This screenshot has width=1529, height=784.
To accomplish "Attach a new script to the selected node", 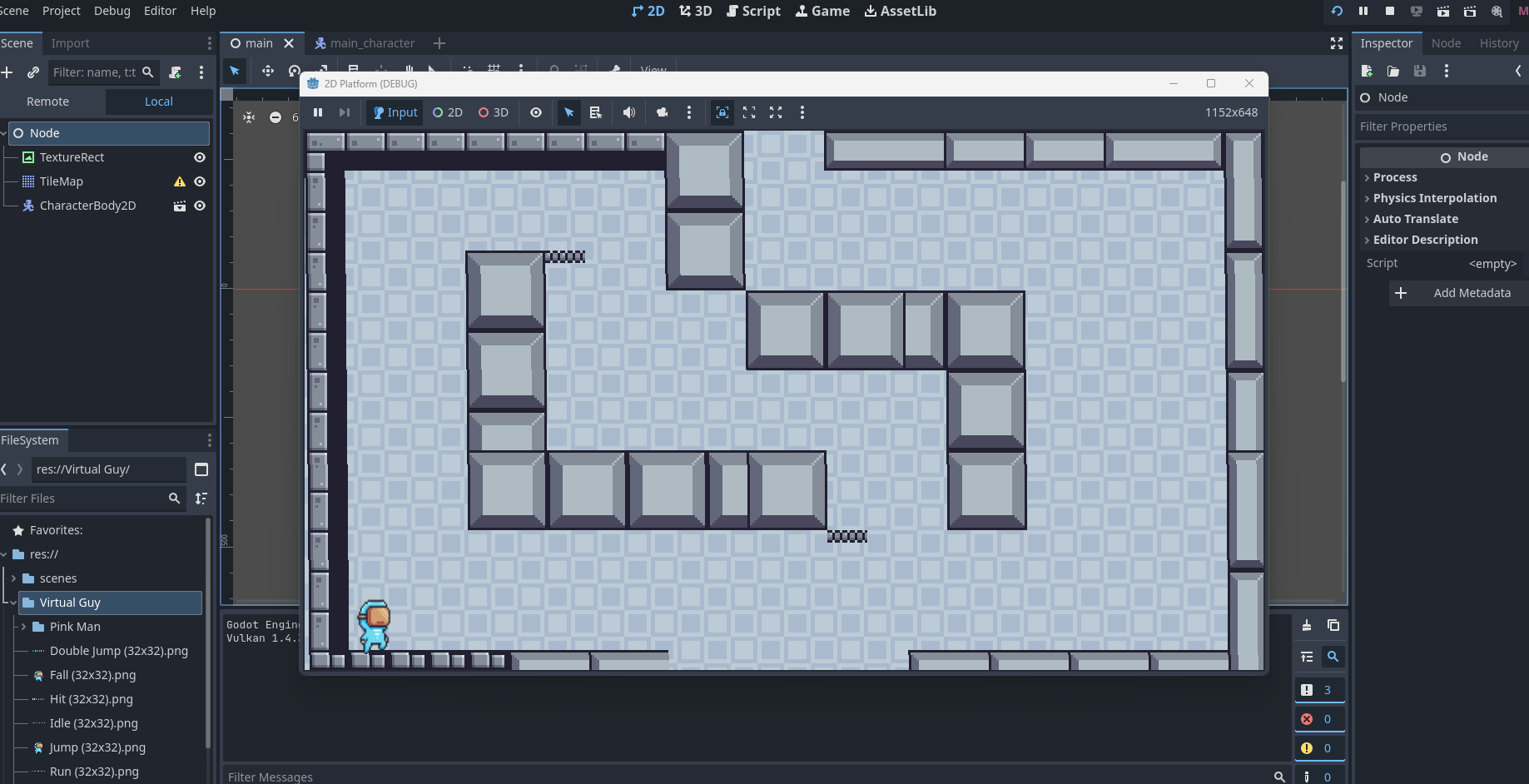I will click(175, 72).
